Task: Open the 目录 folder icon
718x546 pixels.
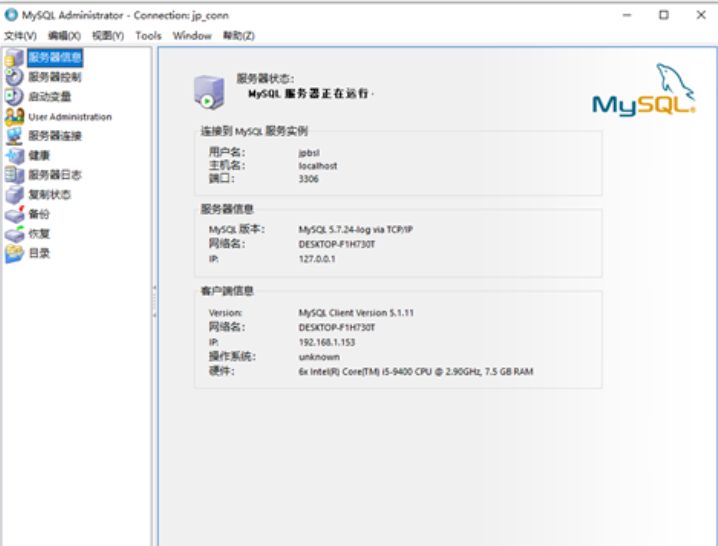Action: (x=14, y=253)
